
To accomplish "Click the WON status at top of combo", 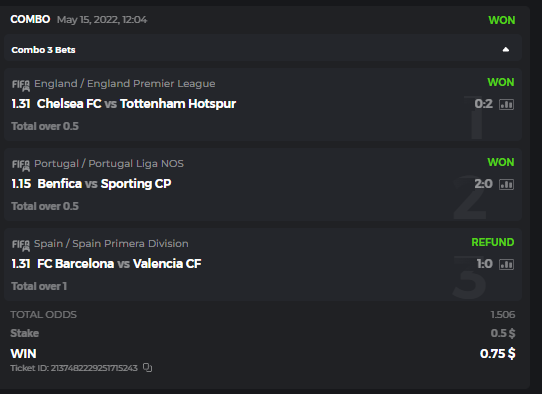I will (x=502, y=20).
